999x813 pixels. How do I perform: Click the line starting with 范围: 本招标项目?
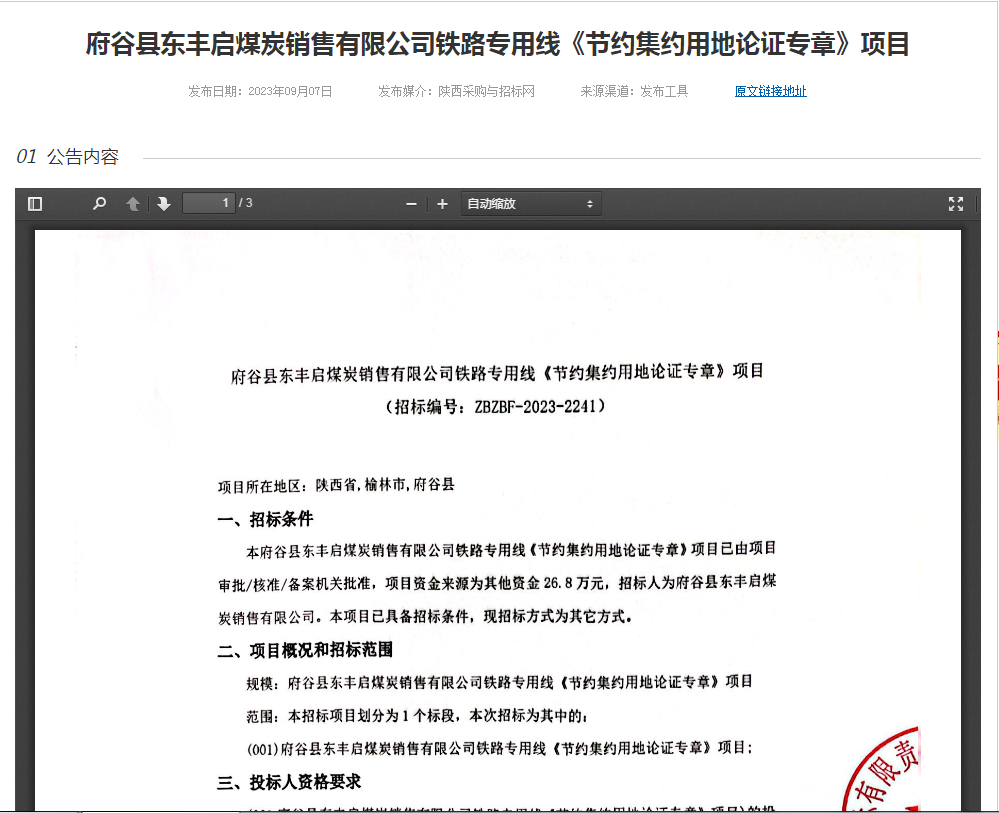coord(417,716)
